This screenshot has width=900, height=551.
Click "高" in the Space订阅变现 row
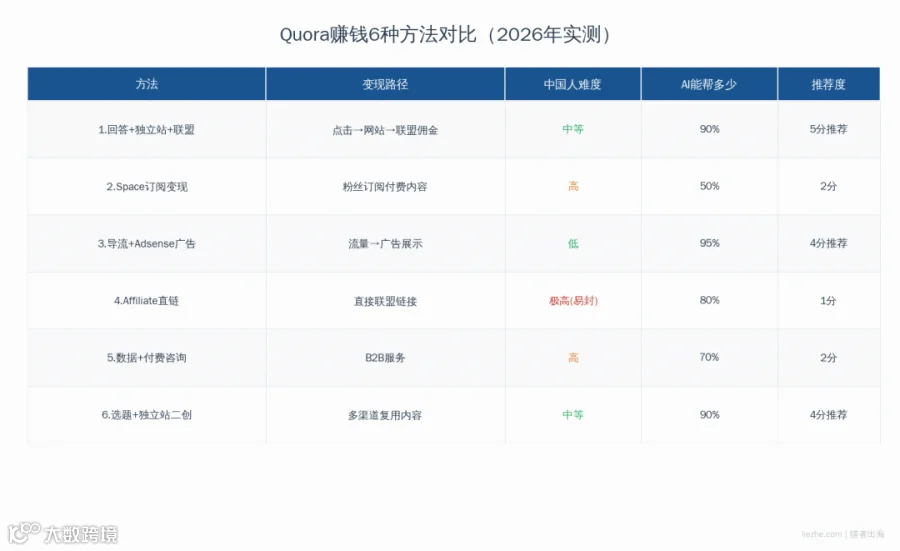[x=573, y=186]
